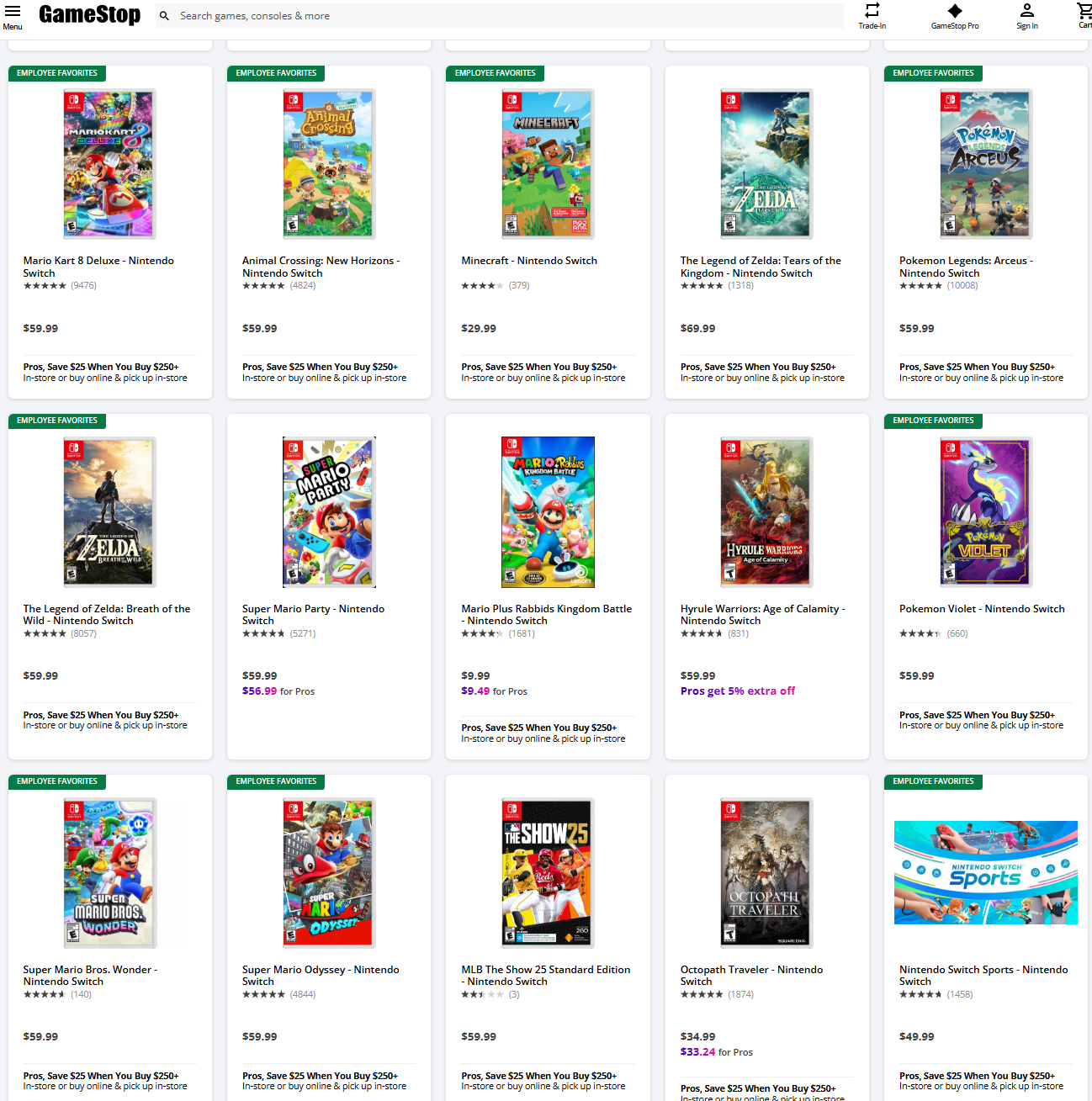Screen dimensions: 1092x1101
Task: Open the hamburger Menu icon
Action: 13,12
